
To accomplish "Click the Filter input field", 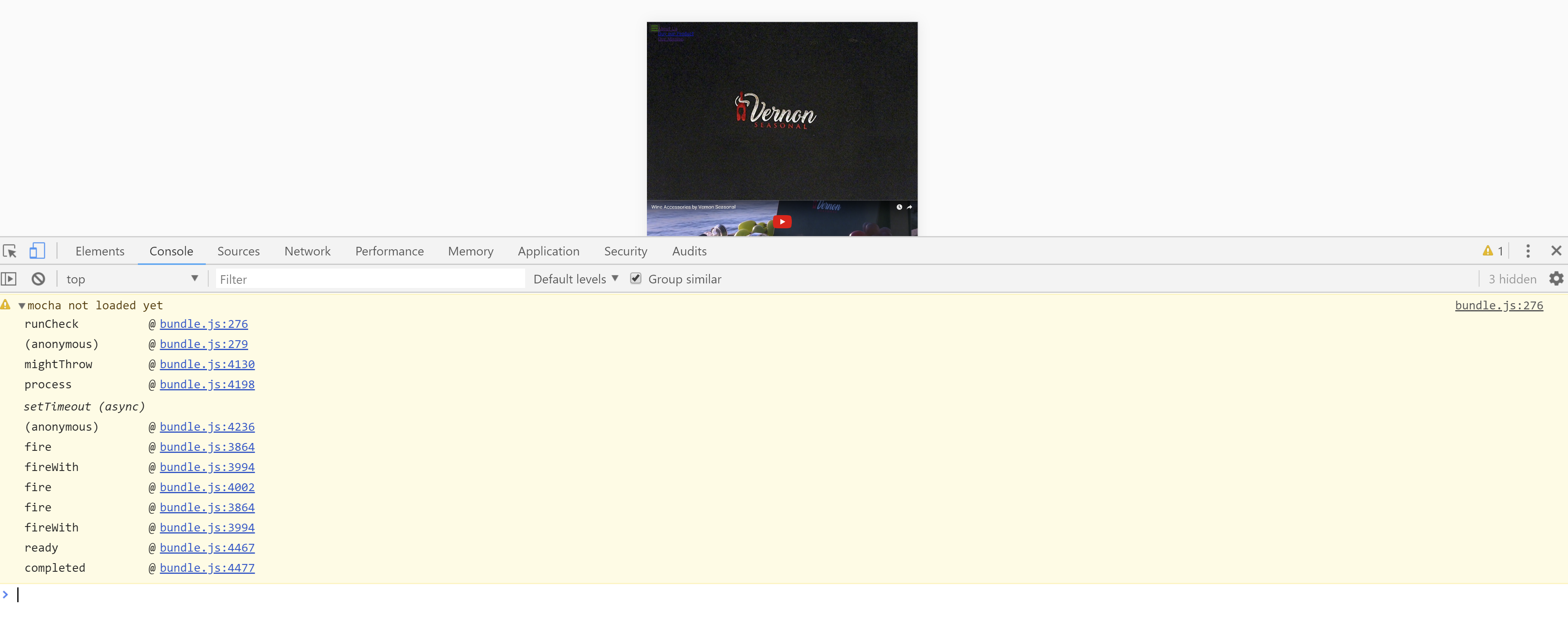I will [370, 279].
